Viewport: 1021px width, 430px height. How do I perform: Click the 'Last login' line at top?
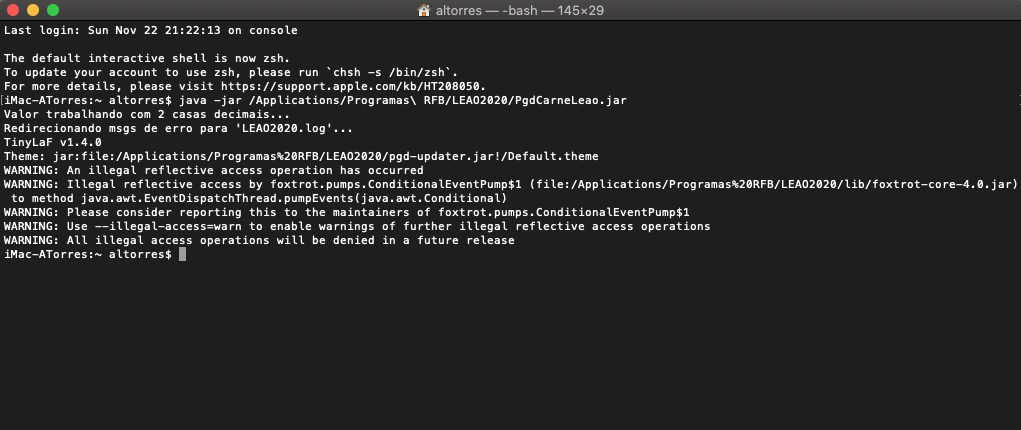click(x=151, y=31)
